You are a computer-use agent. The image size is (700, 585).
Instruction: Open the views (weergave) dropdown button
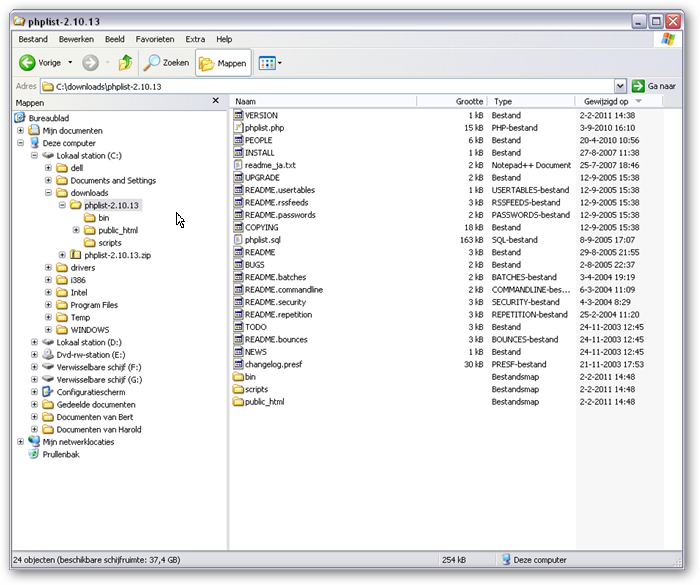tap(270, 63)
